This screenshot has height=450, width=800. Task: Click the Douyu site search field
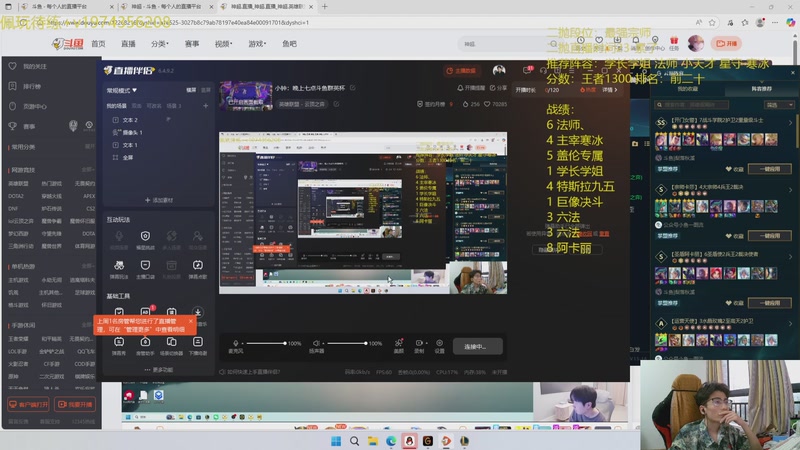coord(503,44)
